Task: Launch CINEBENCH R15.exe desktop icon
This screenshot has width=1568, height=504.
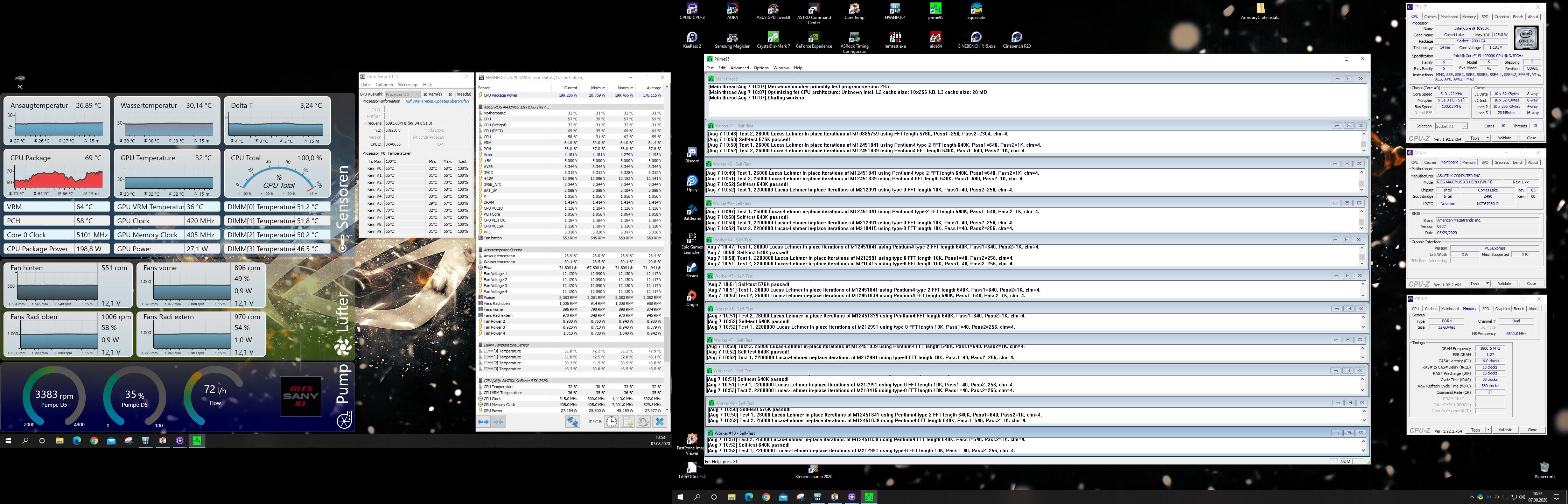Action: point(976,40)
